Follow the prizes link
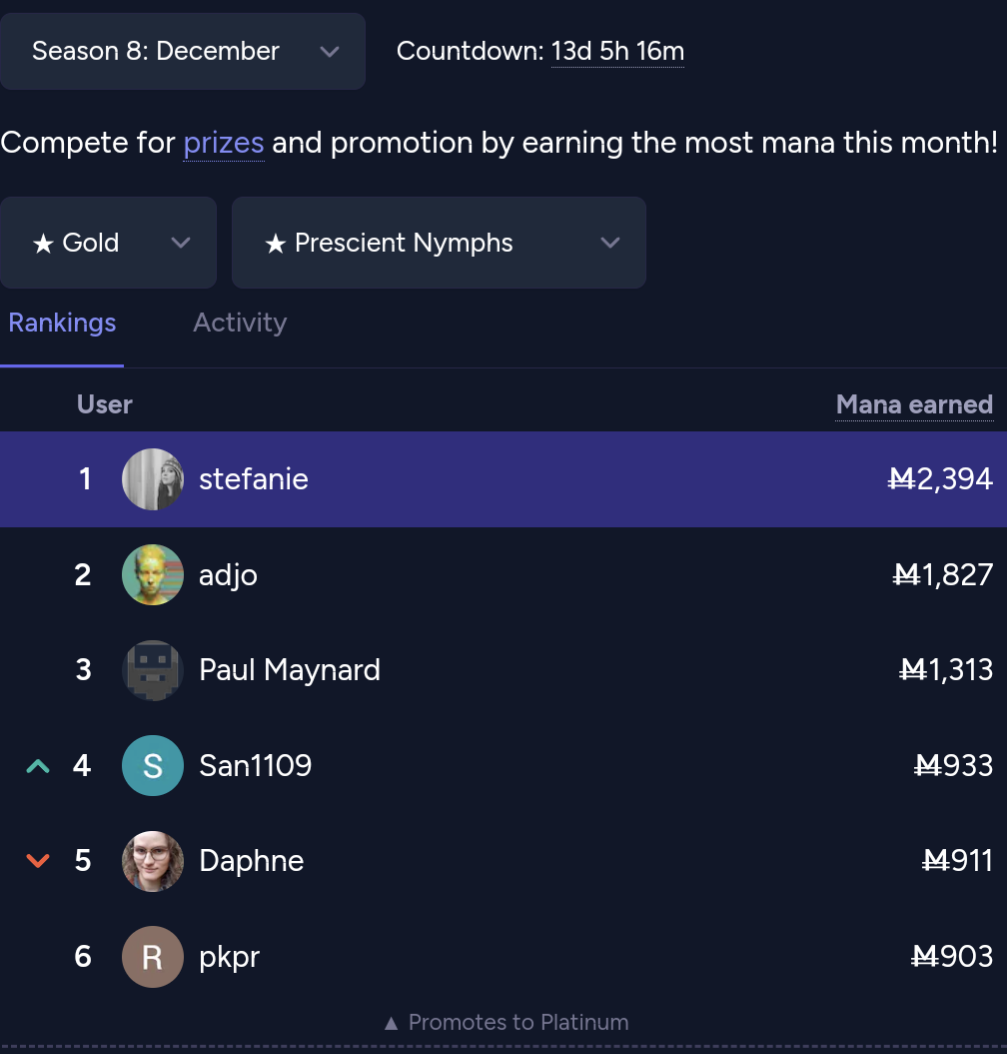Image resolution: width=1007 pixels, height=1054 pixels. (224, 143)
